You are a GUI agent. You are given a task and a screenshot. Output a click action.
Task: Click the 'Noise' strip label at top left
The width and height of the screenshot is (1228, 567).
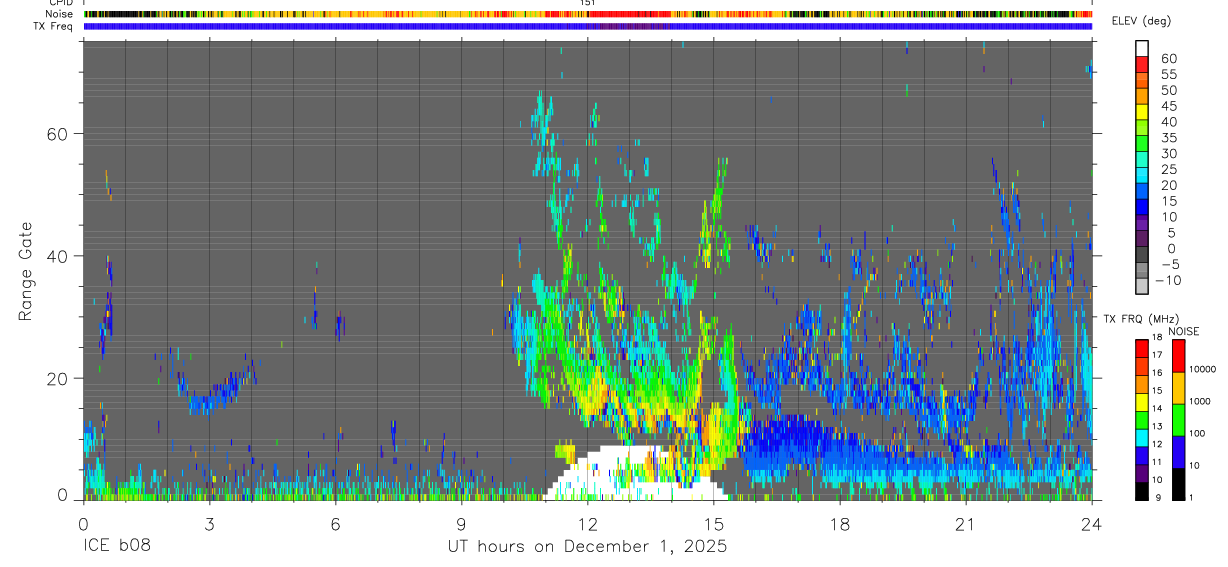coord(59,14)
